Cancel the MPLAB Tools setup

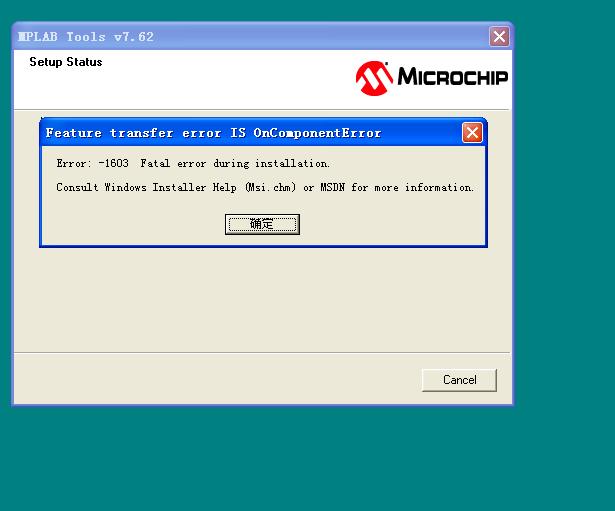tap(459, 380)
